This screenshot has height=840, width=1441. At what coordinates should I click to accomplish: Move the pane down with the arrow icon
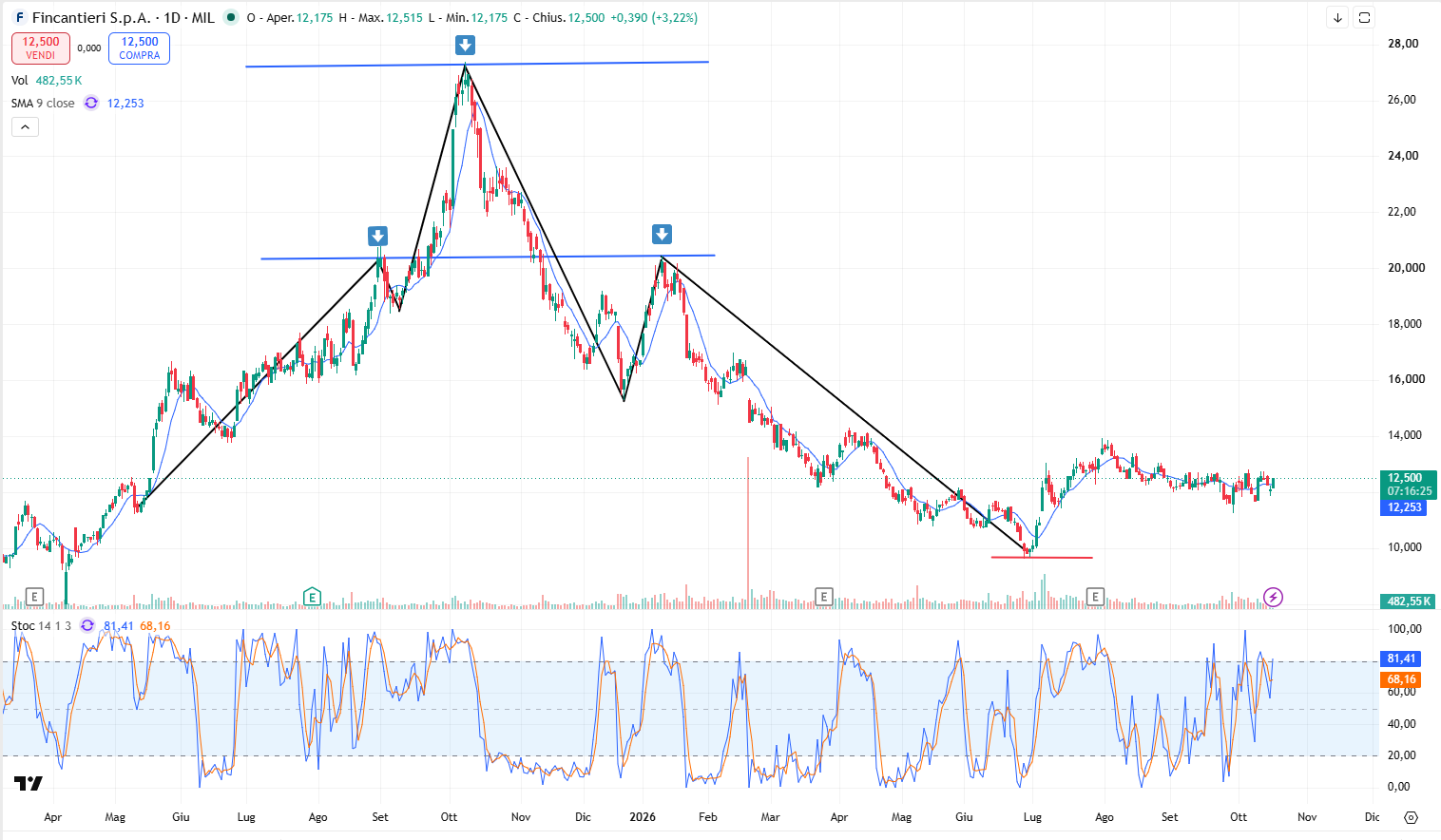(1337, 18)
